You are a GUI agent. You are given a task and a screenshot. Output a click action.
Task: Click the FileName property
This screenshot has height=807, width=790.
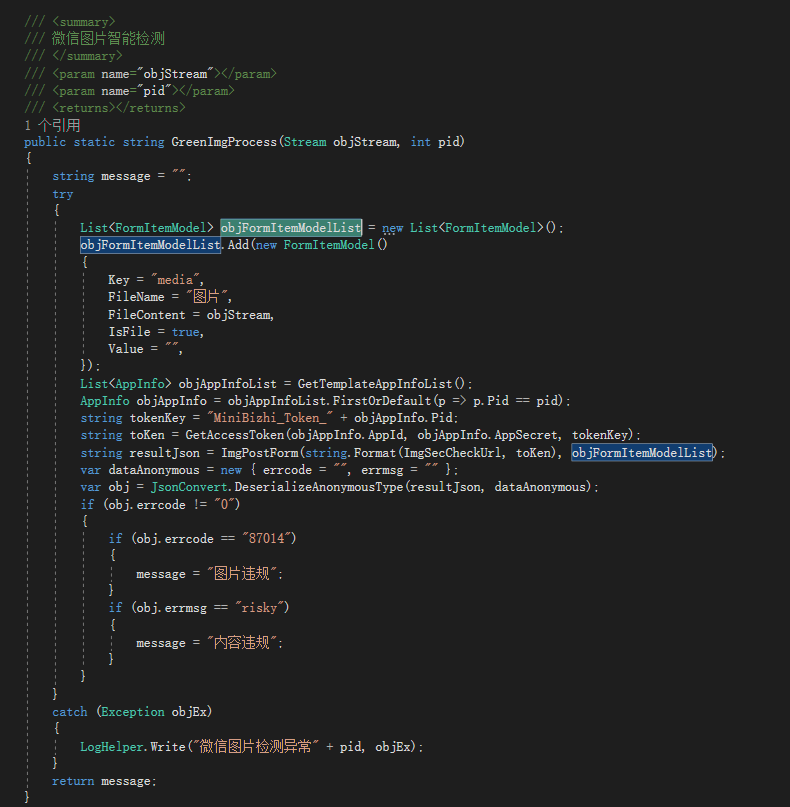[x=136, y=296]
